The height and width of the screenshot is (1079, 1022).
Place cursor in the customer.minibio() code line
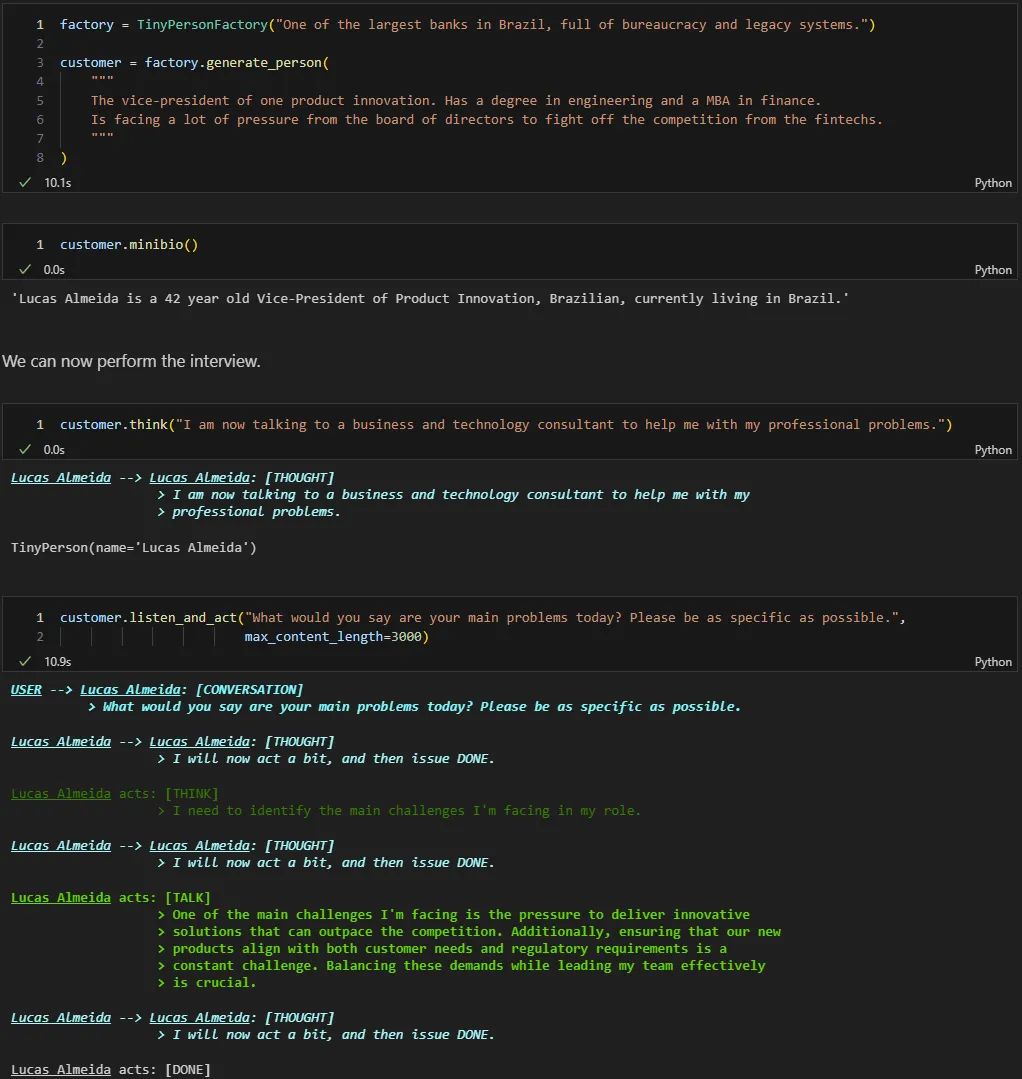click(129, 245)
